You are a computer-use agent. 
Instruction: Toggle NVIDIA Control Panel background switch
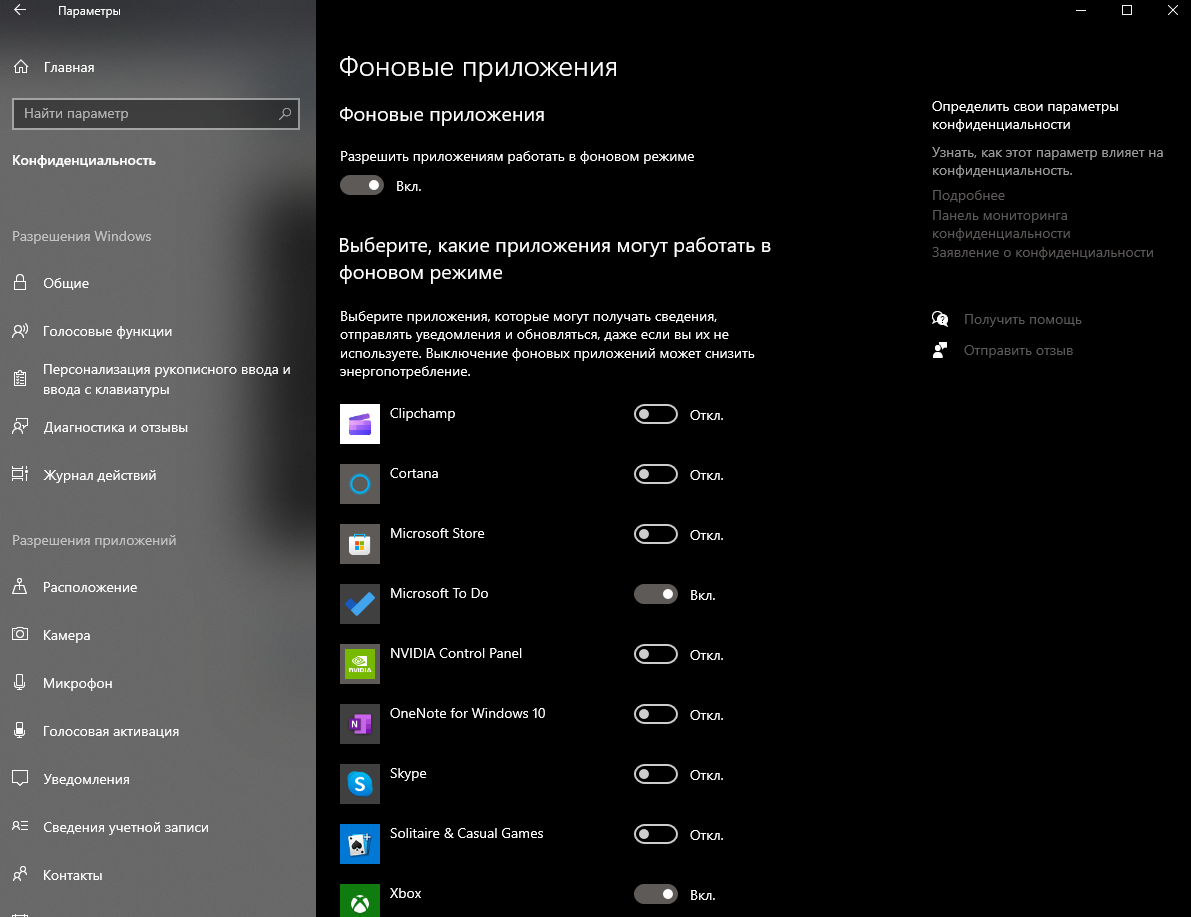[656, 655]
